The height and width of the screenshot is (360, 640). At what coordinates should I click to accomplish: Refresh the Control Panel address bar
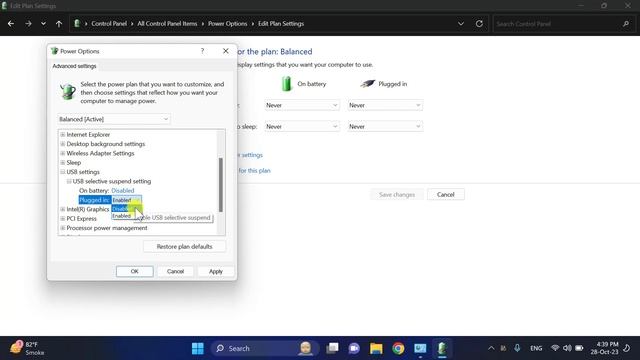click(479, 24)
